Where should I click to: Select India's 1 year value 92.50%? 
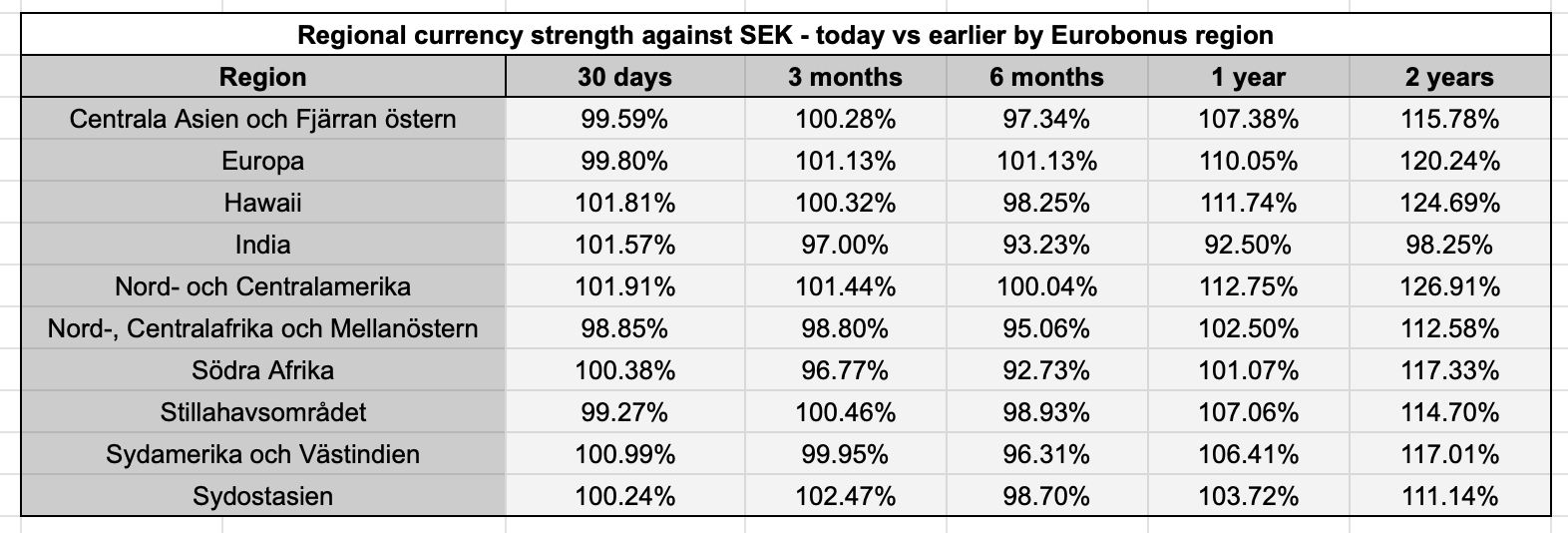coord(1248,246)
